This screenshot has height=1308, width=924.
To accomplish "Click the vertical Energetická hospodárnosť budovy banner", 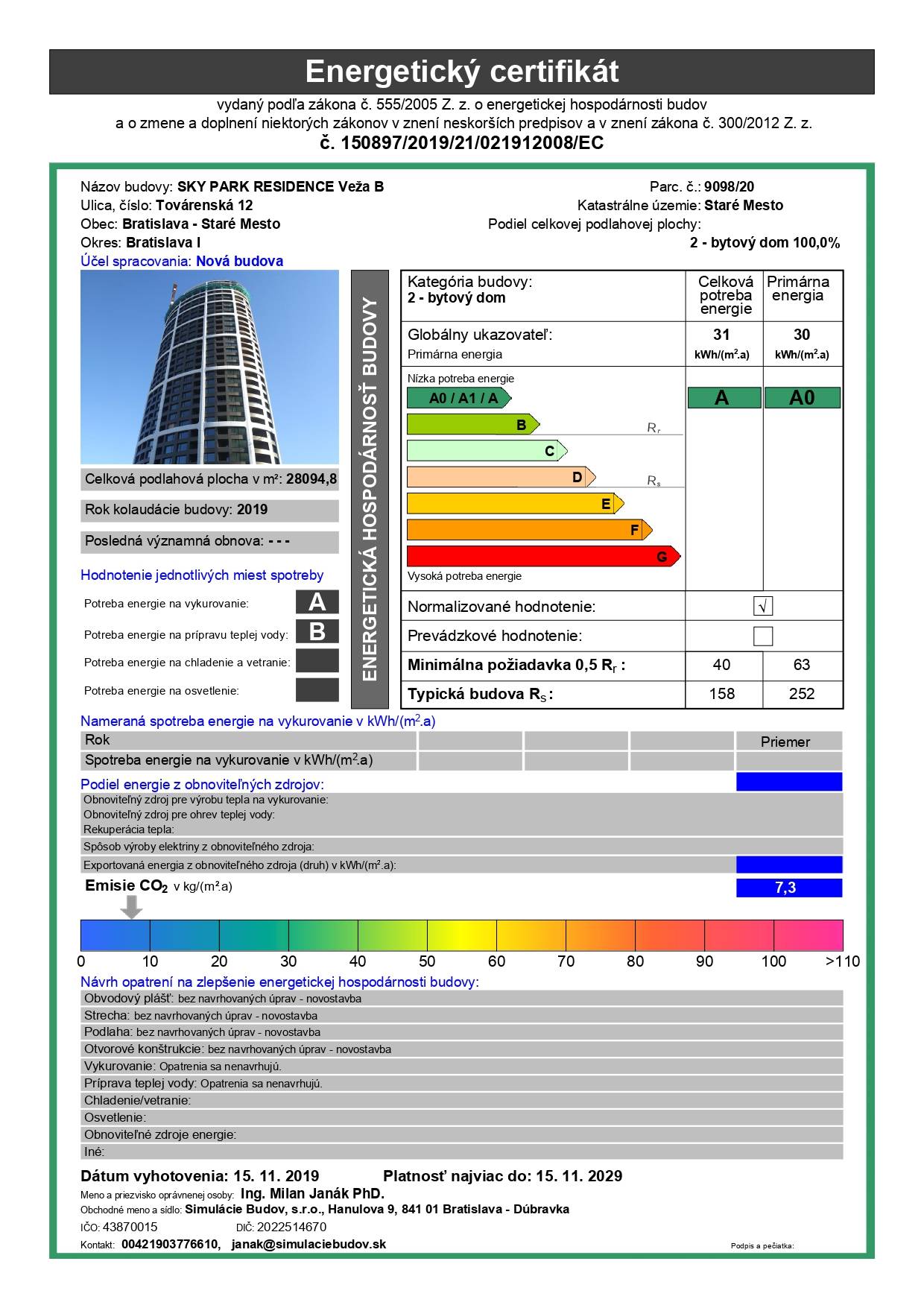I will (x=370, y=489).
